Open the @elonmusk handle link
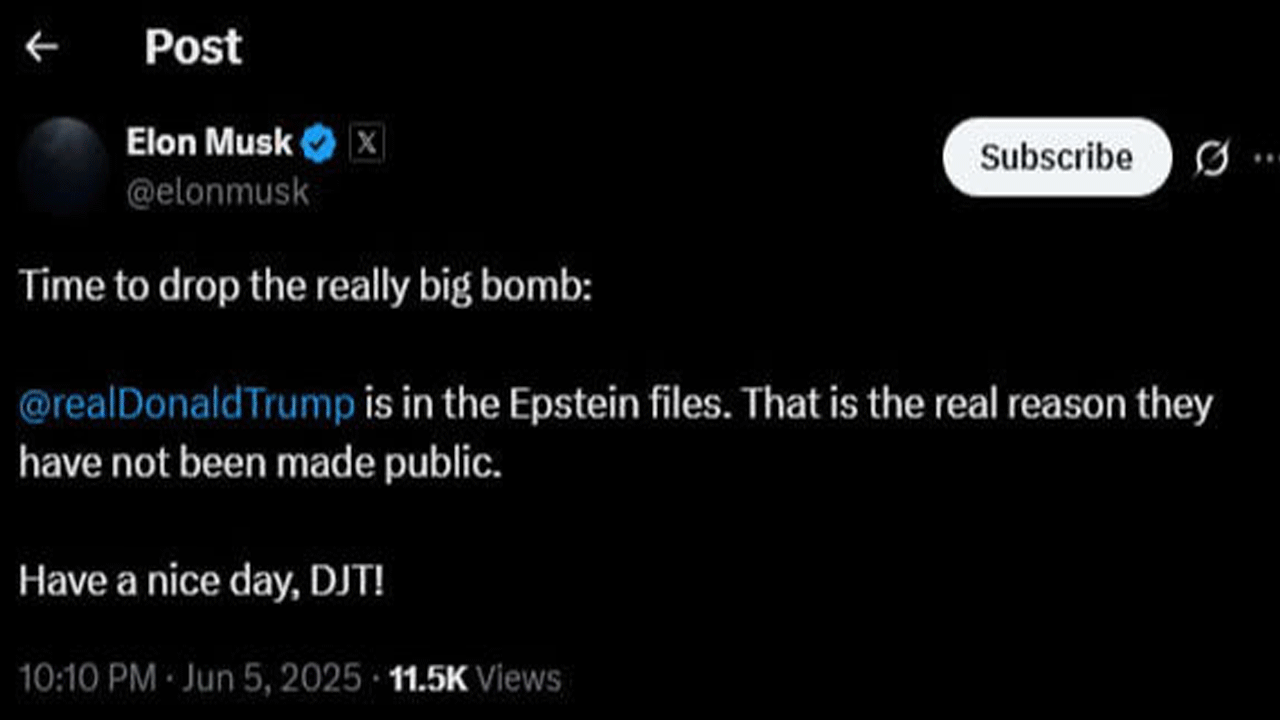 [x=217, y=191]
